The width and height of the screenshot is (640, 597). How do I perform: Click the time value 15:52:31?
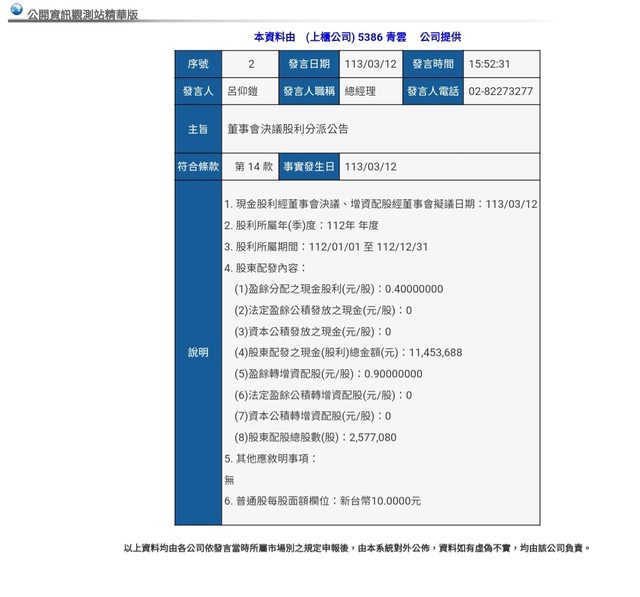[x=490, y=64]
